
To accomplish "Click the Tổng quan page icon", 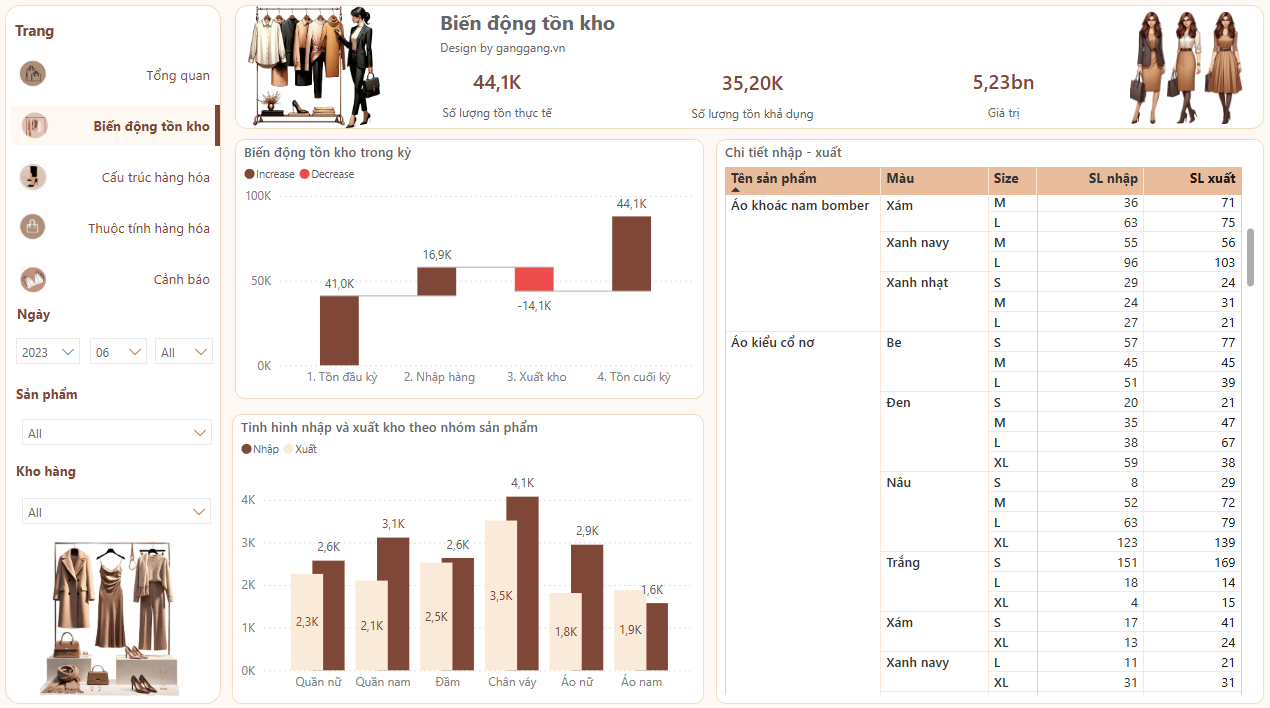I will 33,74.
